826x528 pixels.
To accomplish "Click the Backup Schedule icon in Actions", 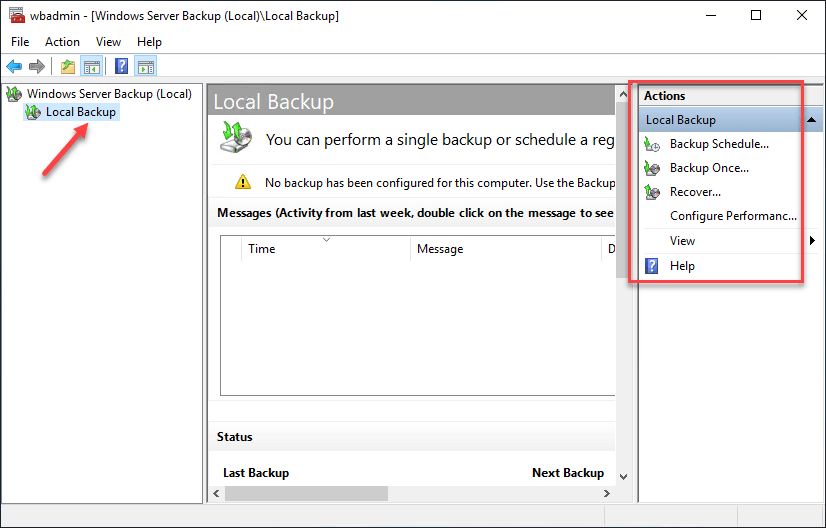I will [x=652, y=144].
